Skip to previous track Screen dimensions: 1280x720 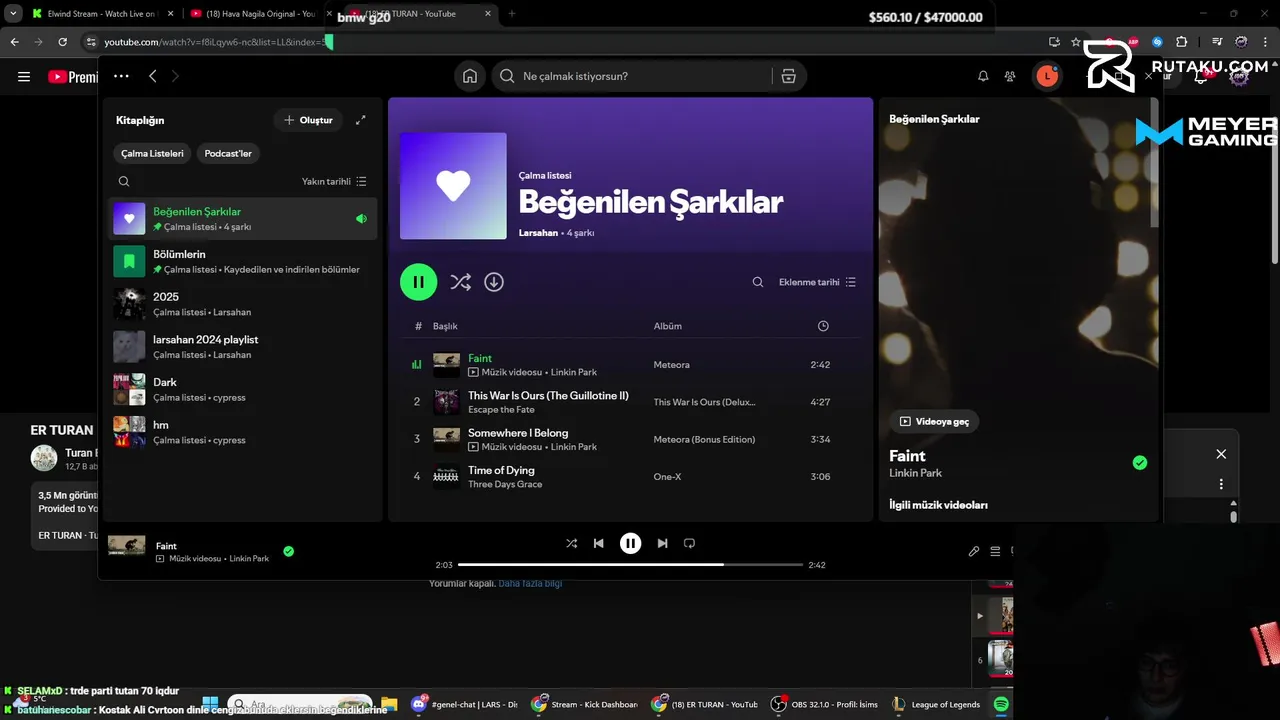pyautogui.click(x=598, y=543)
